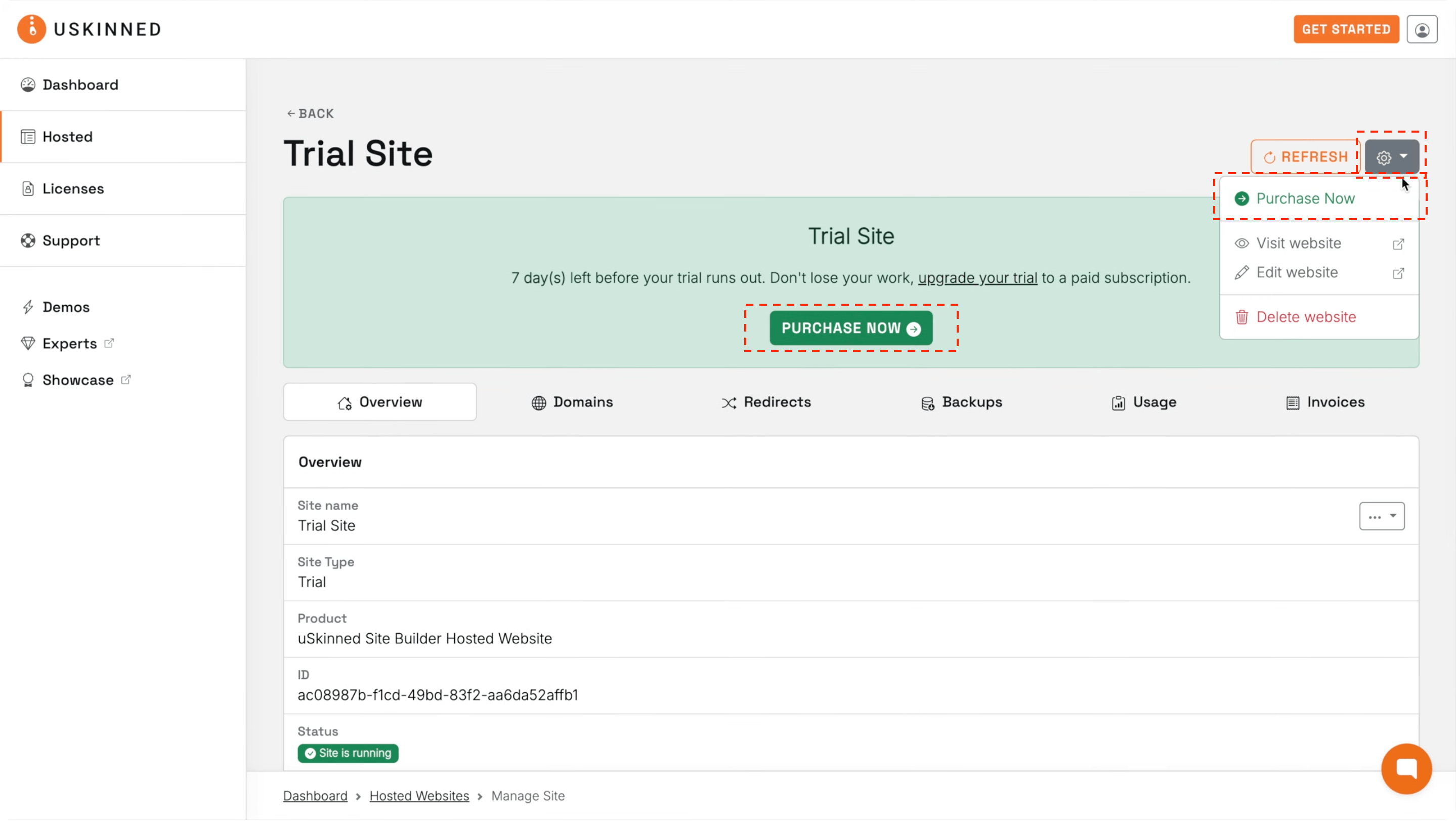Viewport: 1456px width, 821px height.
Task: Click the trash icon next to Delete website
Action: tap(1241, 317)
